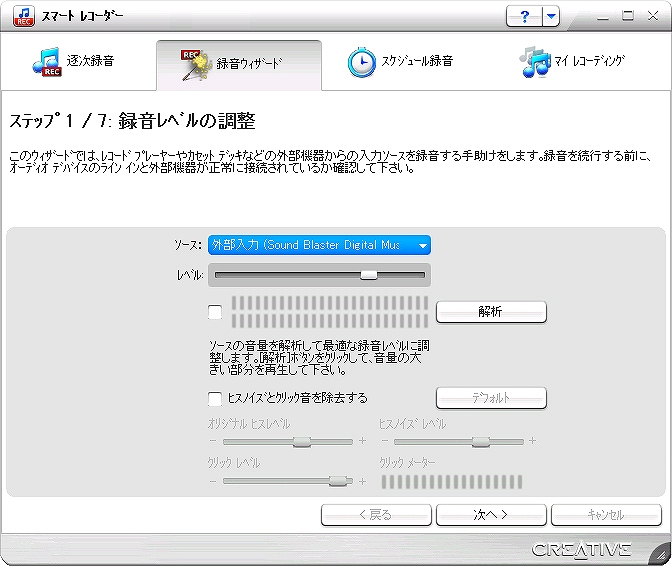Select the 録音ウィザード tab
Viewport: 672px width, 566px height.
pyautogui.click(x=239, y=65)
